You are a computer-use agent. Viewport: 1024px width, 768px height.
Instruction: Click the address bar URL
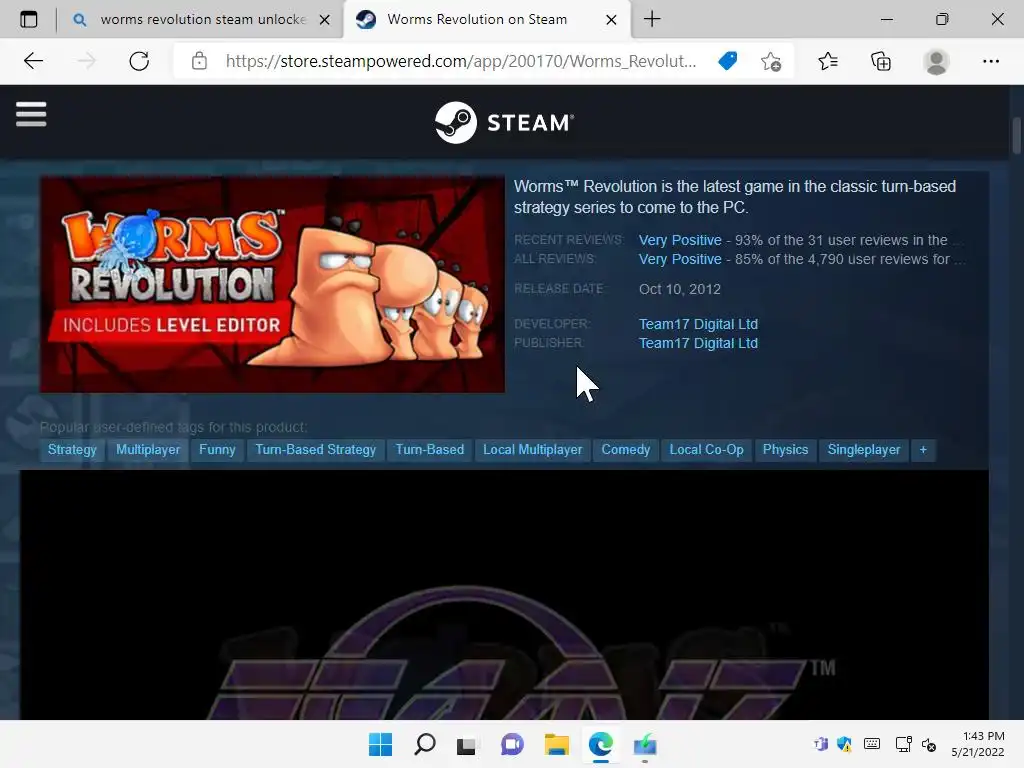point(460,61)
